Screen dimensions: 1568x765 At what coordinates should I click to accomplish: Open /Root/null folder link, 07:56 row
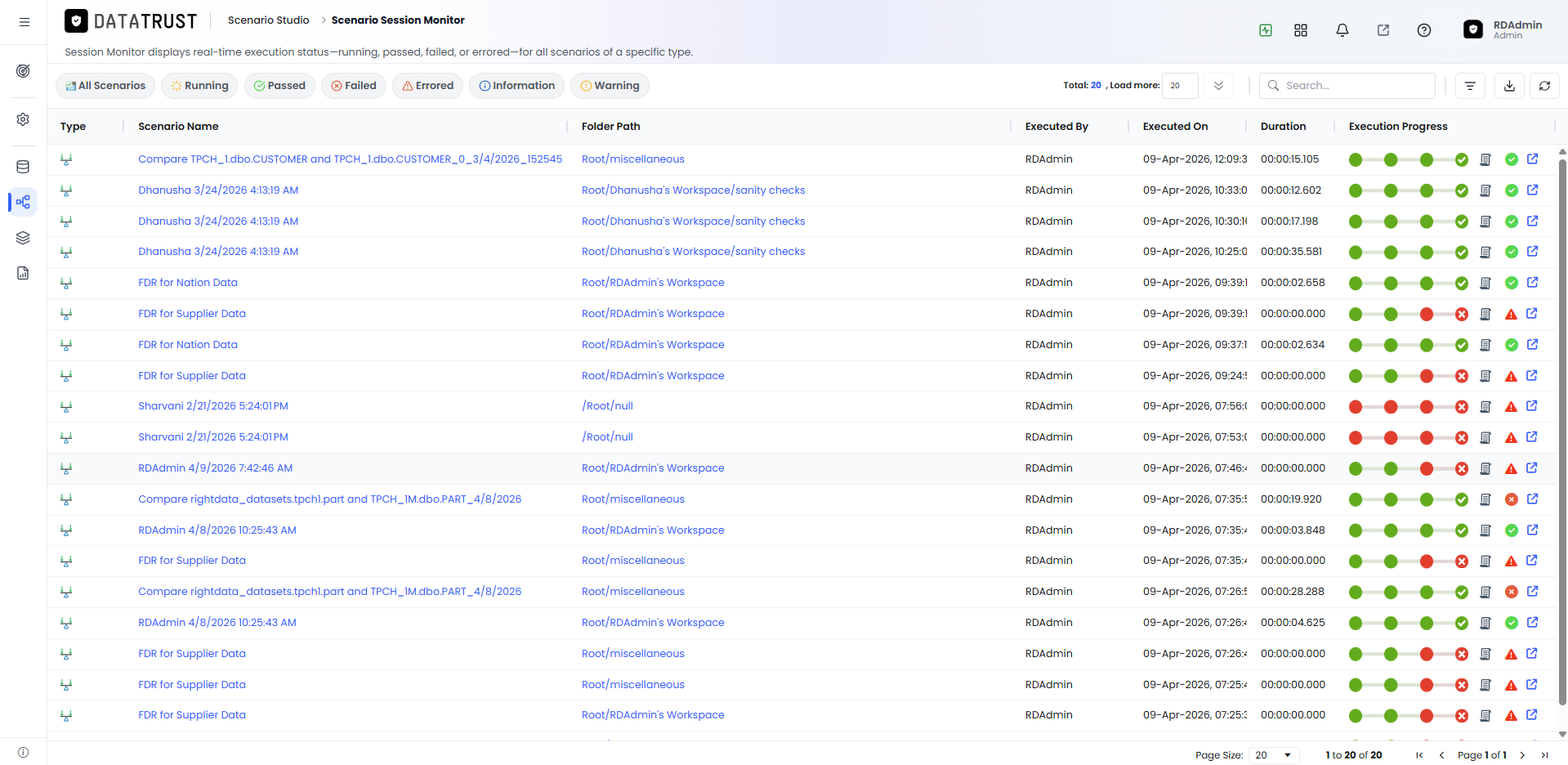point(607,406)
